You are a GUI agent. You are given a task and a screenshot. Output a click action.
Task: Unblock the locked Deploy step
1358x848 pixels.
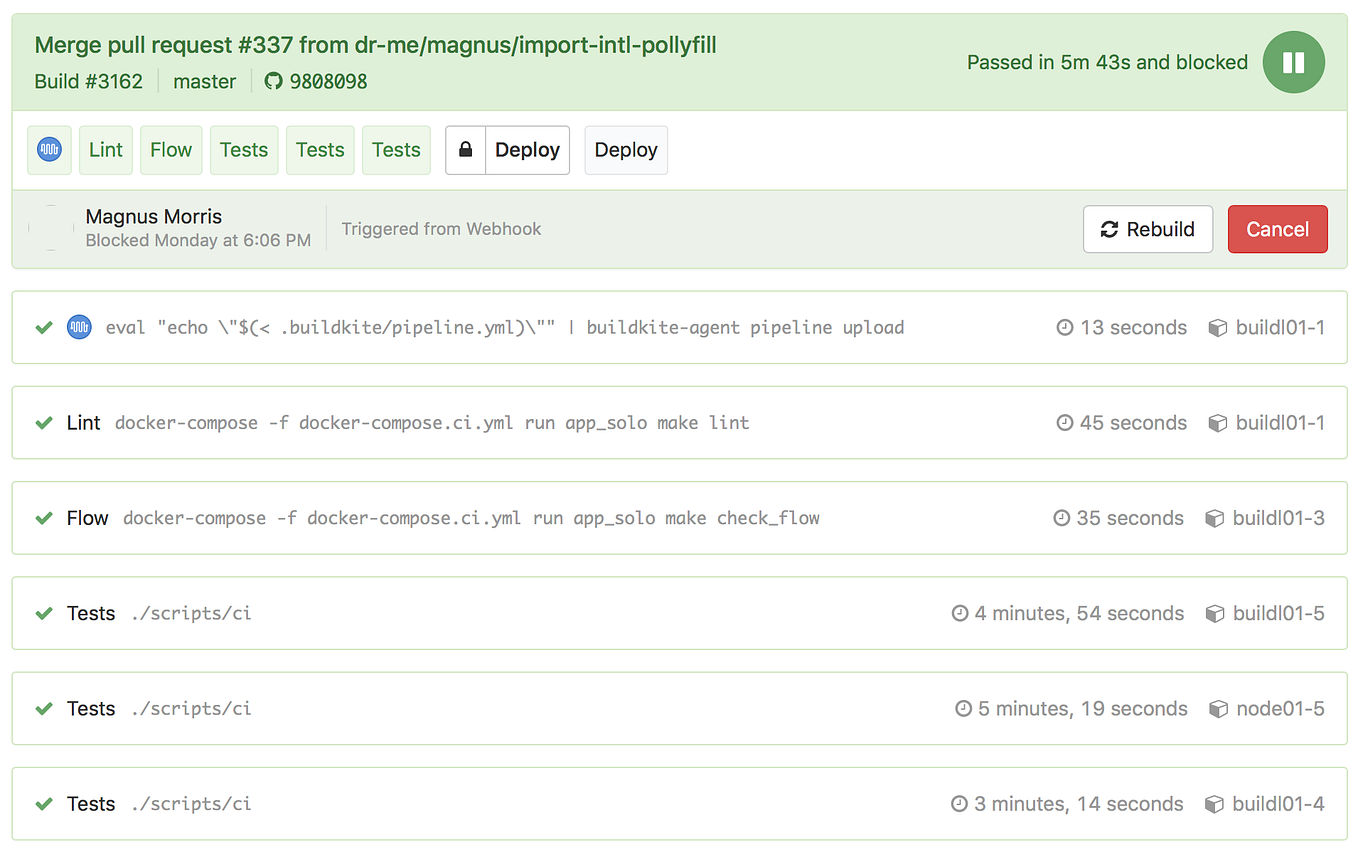click(x=527, y=150)
